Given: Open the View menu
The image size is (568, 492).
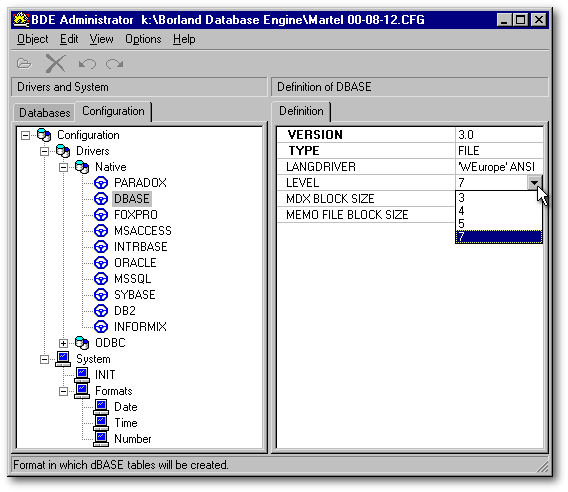Looking at the screenshot, I should click(x=101, y=39).
